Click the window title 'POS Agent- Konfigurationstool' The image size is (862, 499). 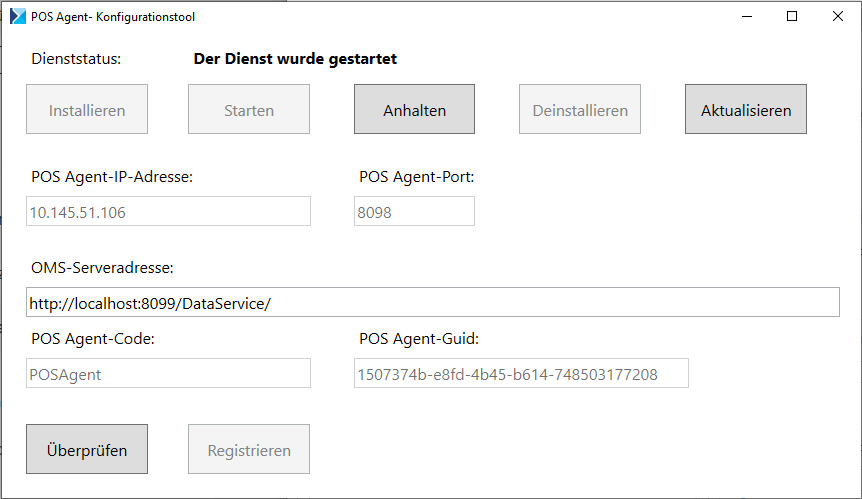(113, 17)
